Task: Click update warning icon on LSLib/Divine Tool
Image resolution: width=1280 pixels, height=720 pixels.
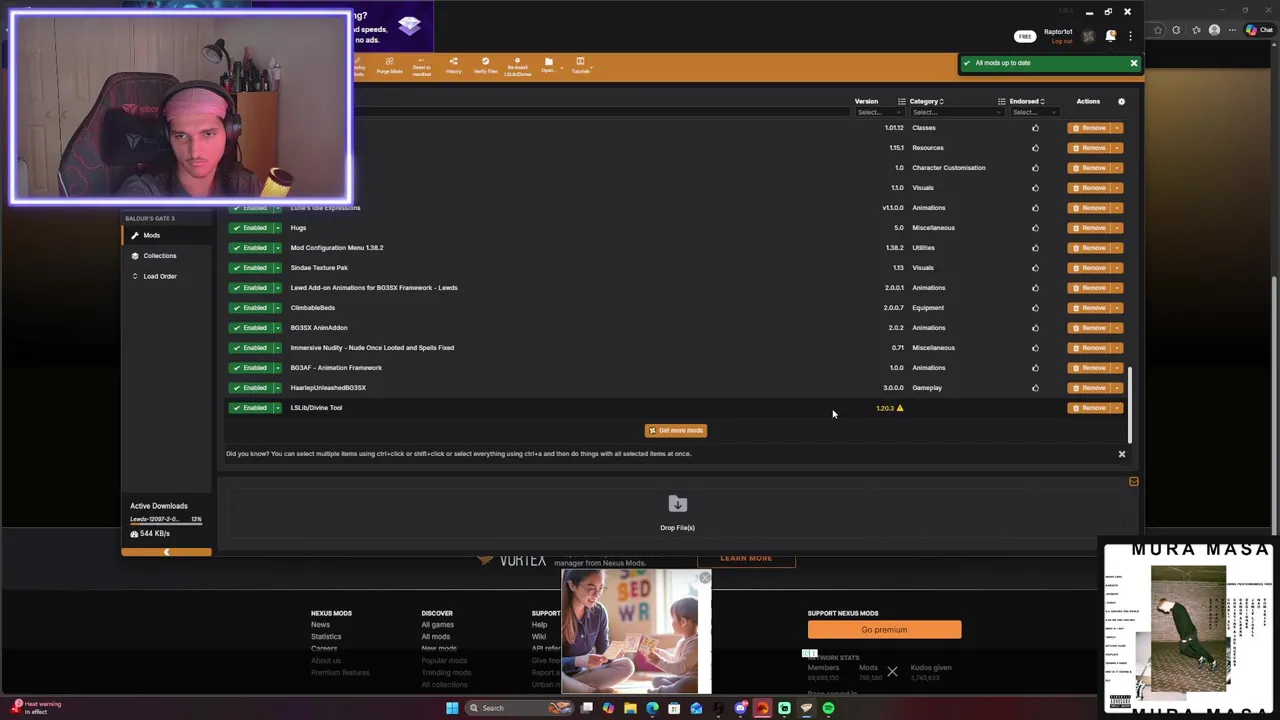Action: pyautogui.click(x=900, y=408)
